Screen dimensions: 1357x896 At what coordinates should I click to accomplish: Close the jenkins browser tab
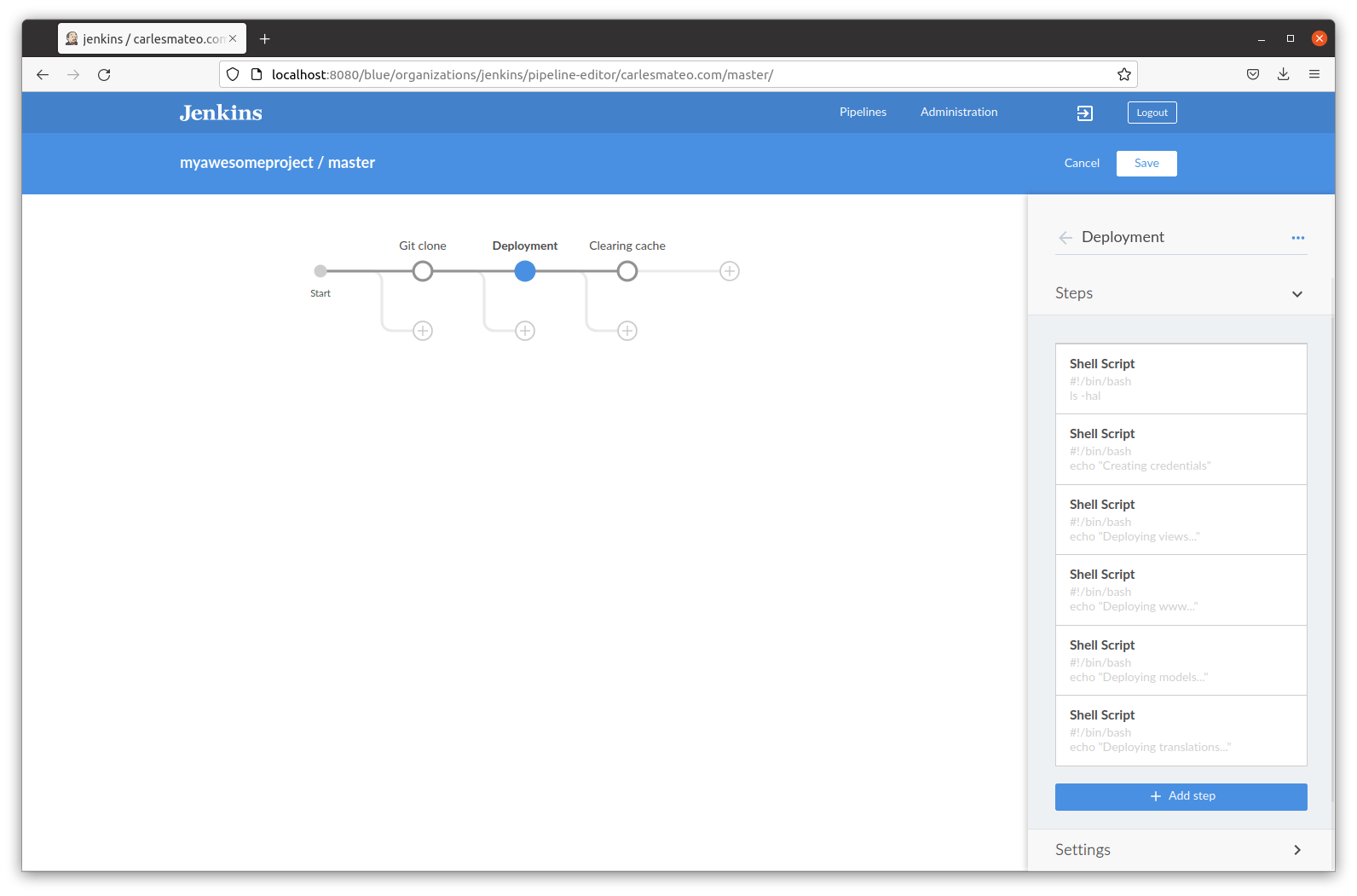233,38
